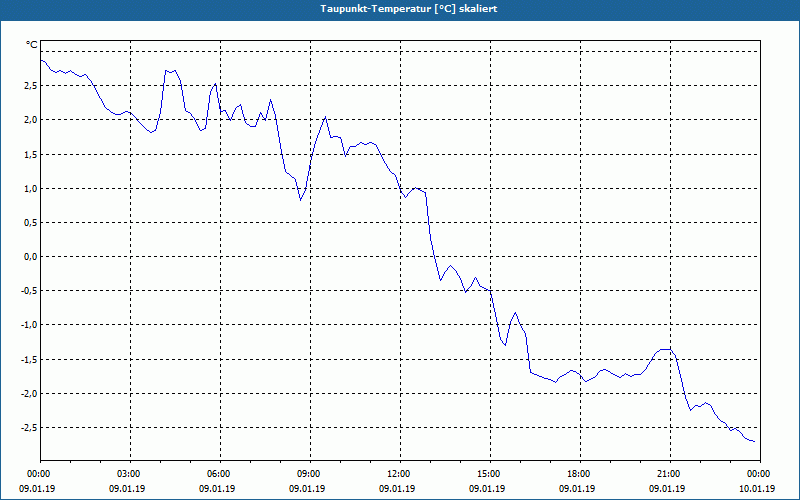Image resolution: width=800 pixels, height=500 pixels.
Task: Click the chart title 'Taupunkt-Temperatur [°C] skaliert'
Action: click(x=409, y=9)
